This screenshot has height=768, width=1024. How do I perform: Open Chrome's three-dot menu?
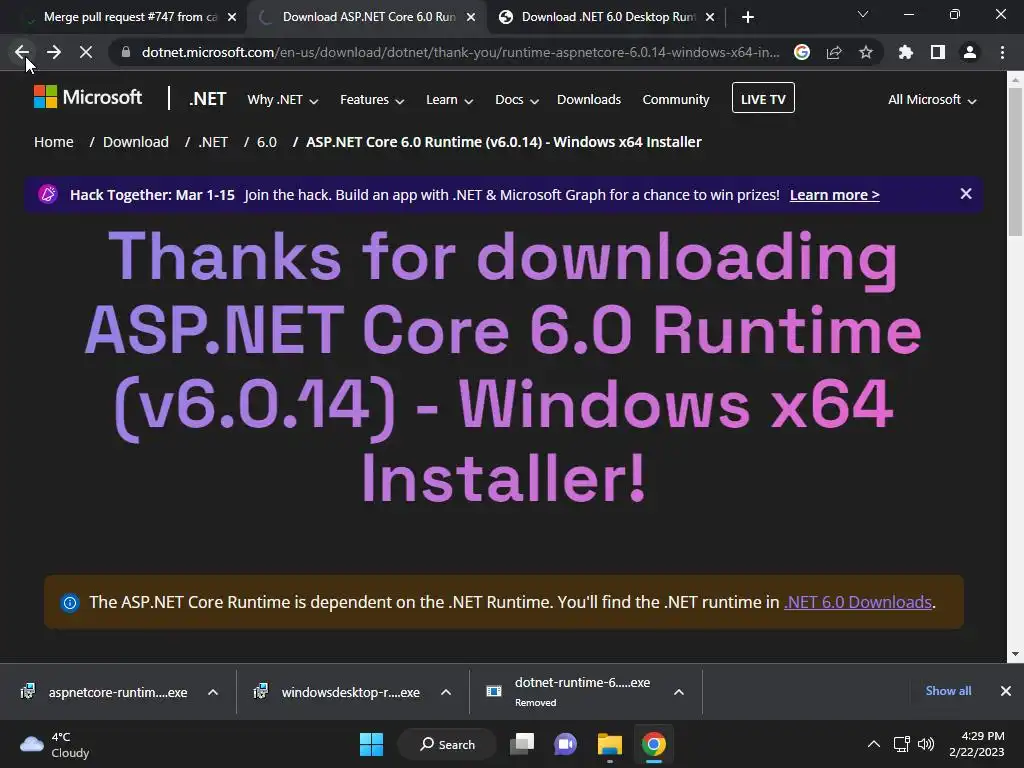click(1002, 52)
